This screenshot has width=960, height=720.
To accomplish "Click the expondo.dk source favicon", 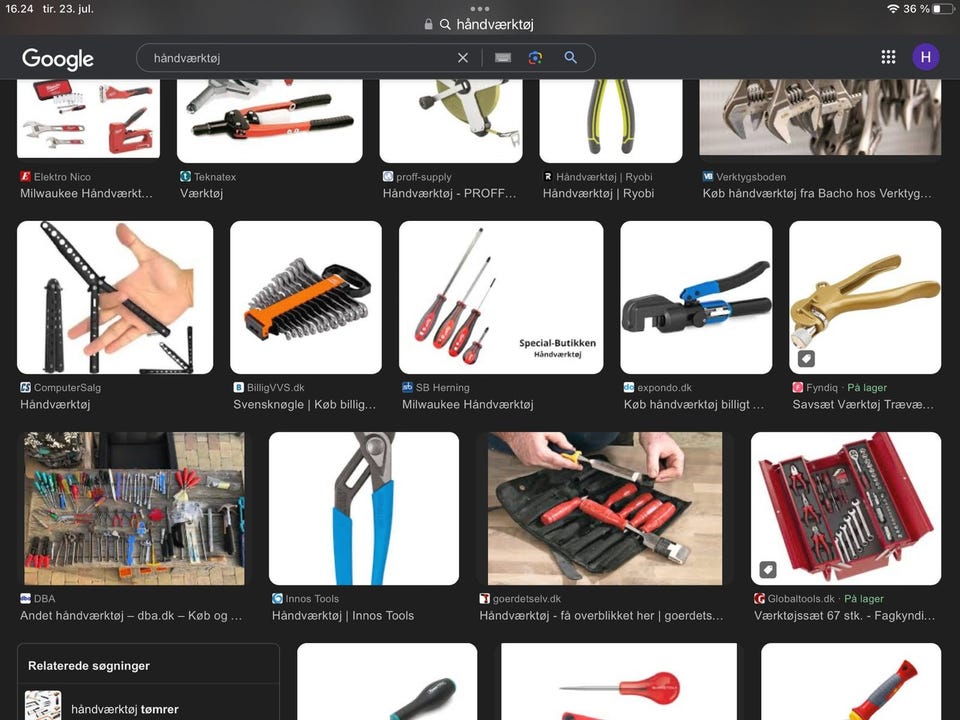I will [629, 388].
